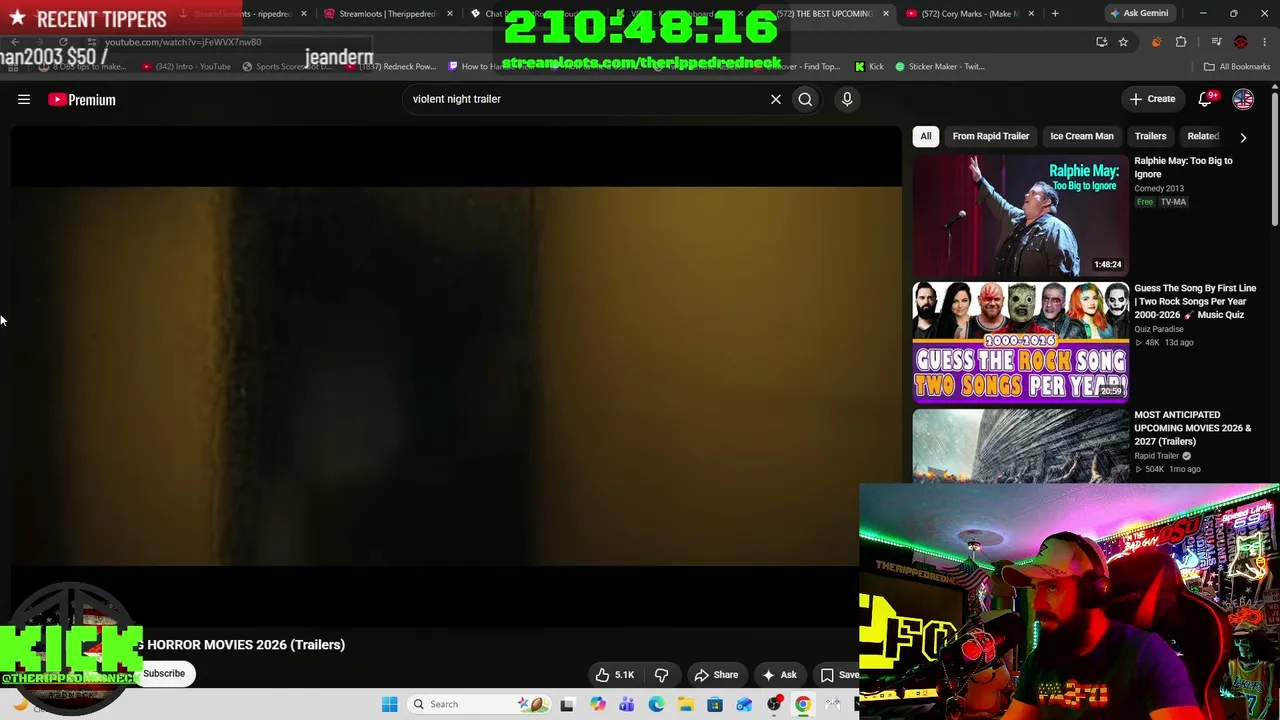
Task: Open YouTube notifications bell
Action: (1205, 99)
